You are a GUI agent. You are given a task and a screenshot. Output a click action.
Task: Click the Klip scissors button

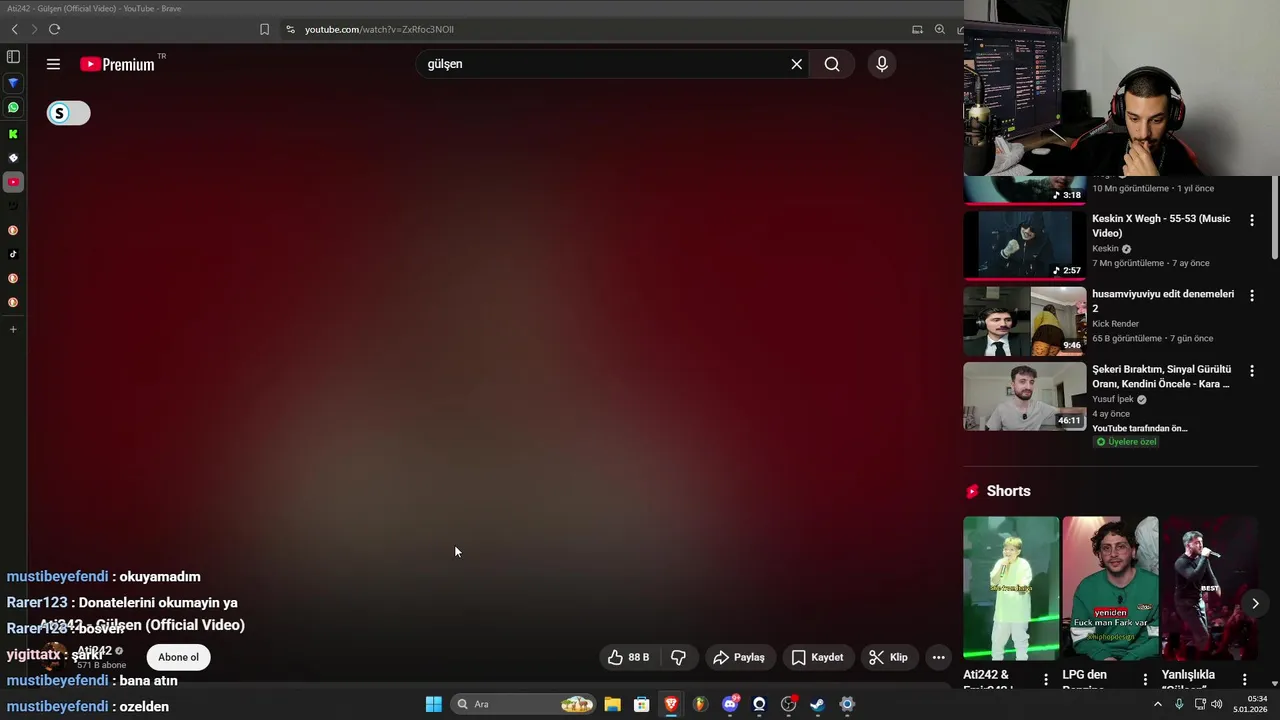888,657
